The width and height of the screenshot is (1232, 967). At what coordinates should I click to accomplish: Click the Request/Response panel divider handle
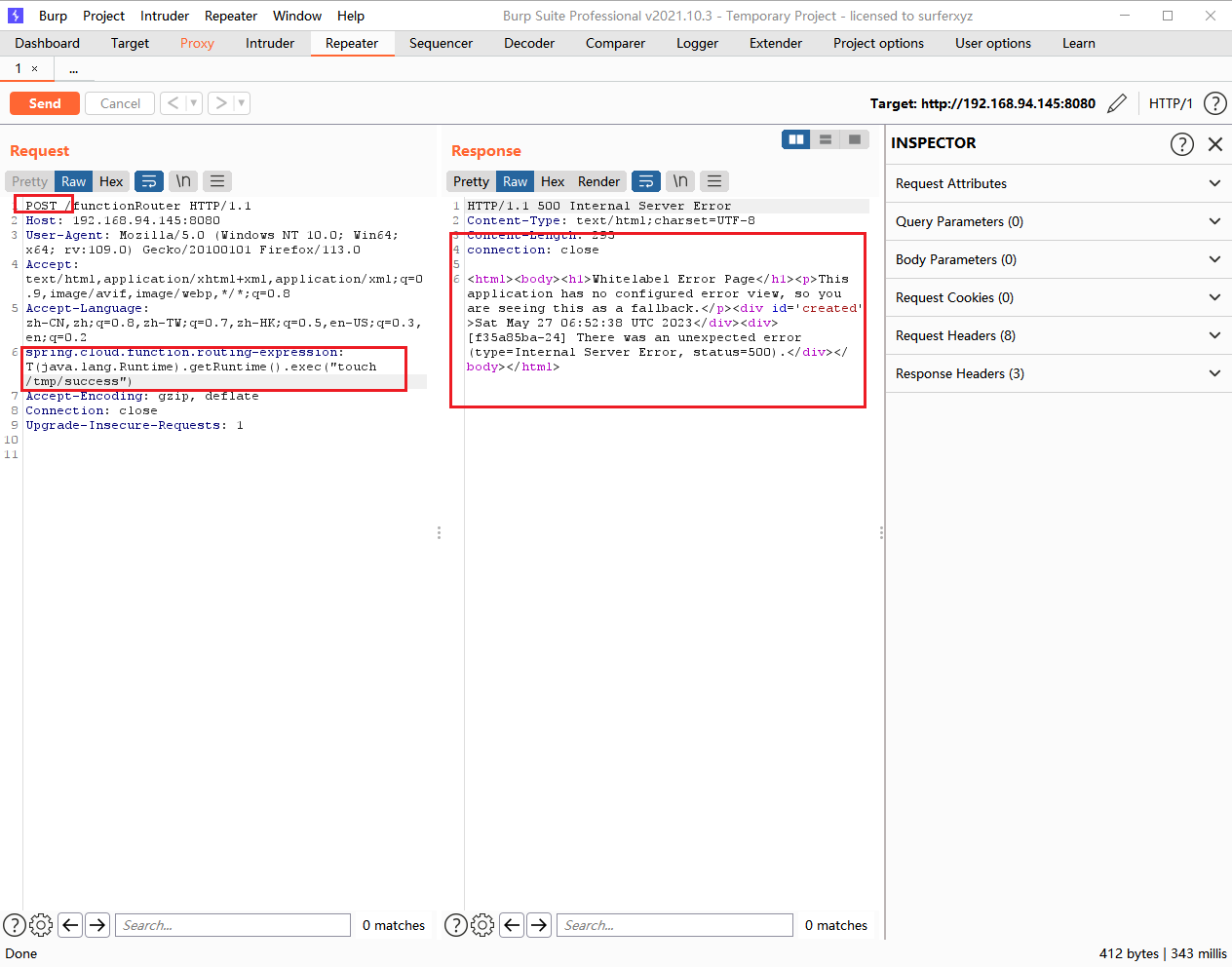[x=439, y=532]
